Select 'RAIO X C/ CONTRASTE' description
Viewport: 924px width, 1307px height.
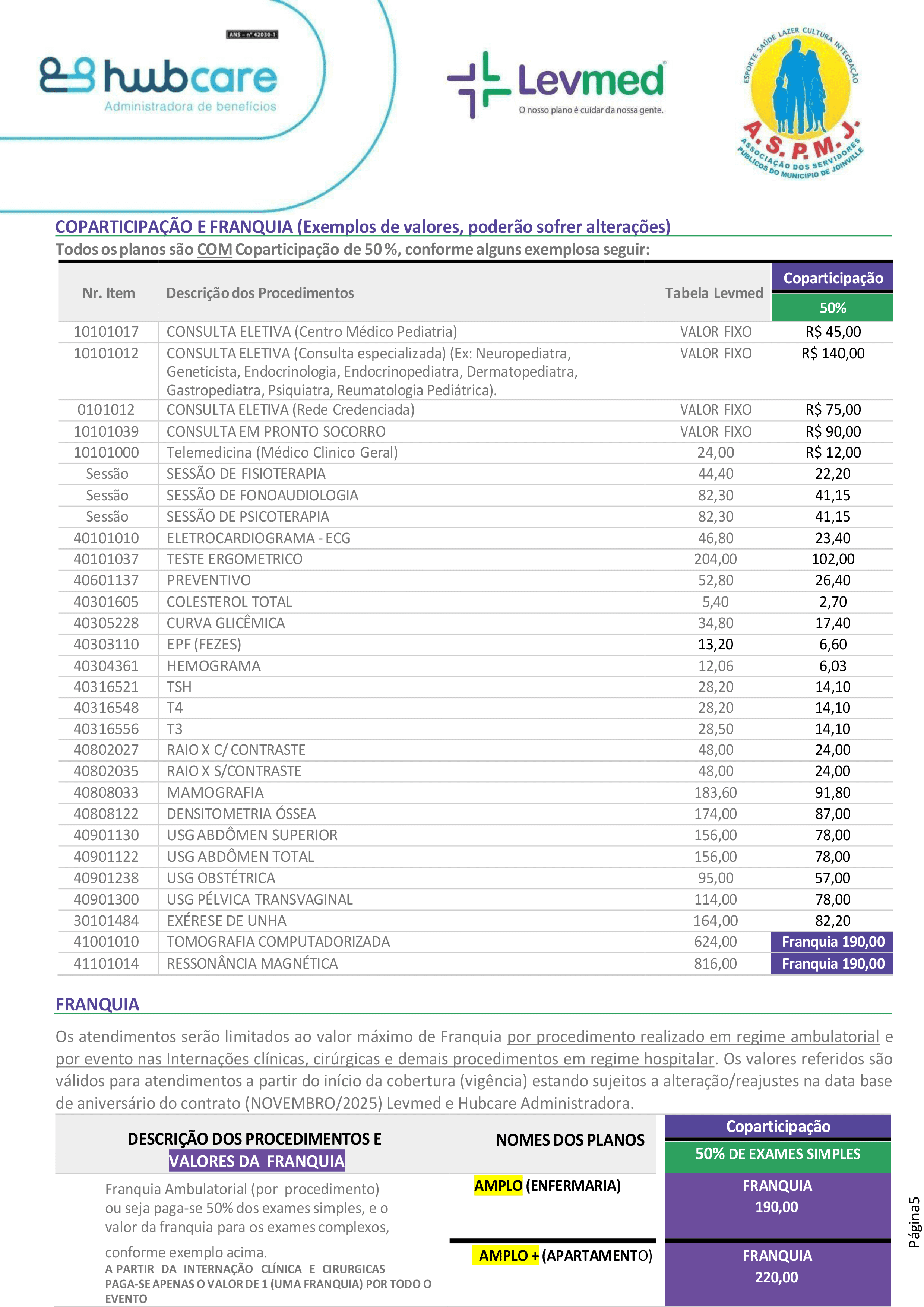(236, 750)
